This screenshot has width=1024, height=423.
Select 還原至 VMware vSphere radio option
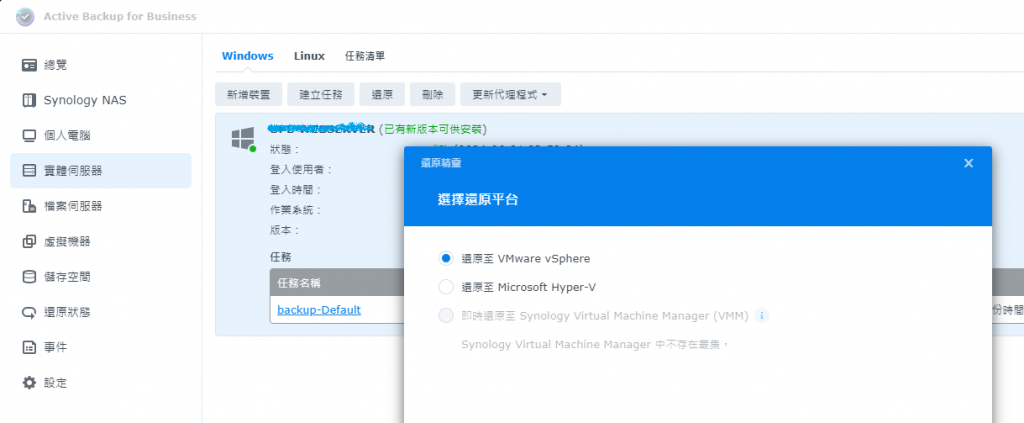click(x=445, y=258)
